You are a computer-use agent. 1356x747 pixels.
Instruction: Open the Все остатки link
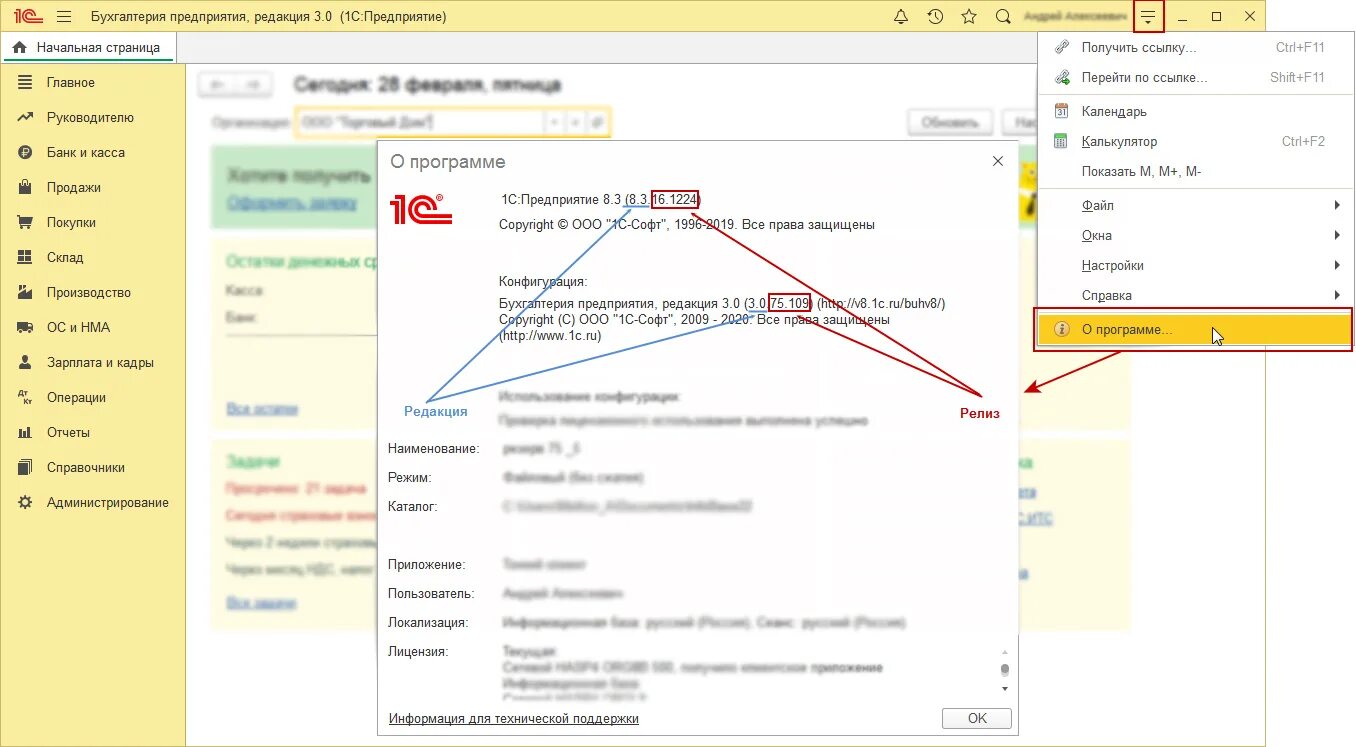pyautogui.click(x=262, y=409)
